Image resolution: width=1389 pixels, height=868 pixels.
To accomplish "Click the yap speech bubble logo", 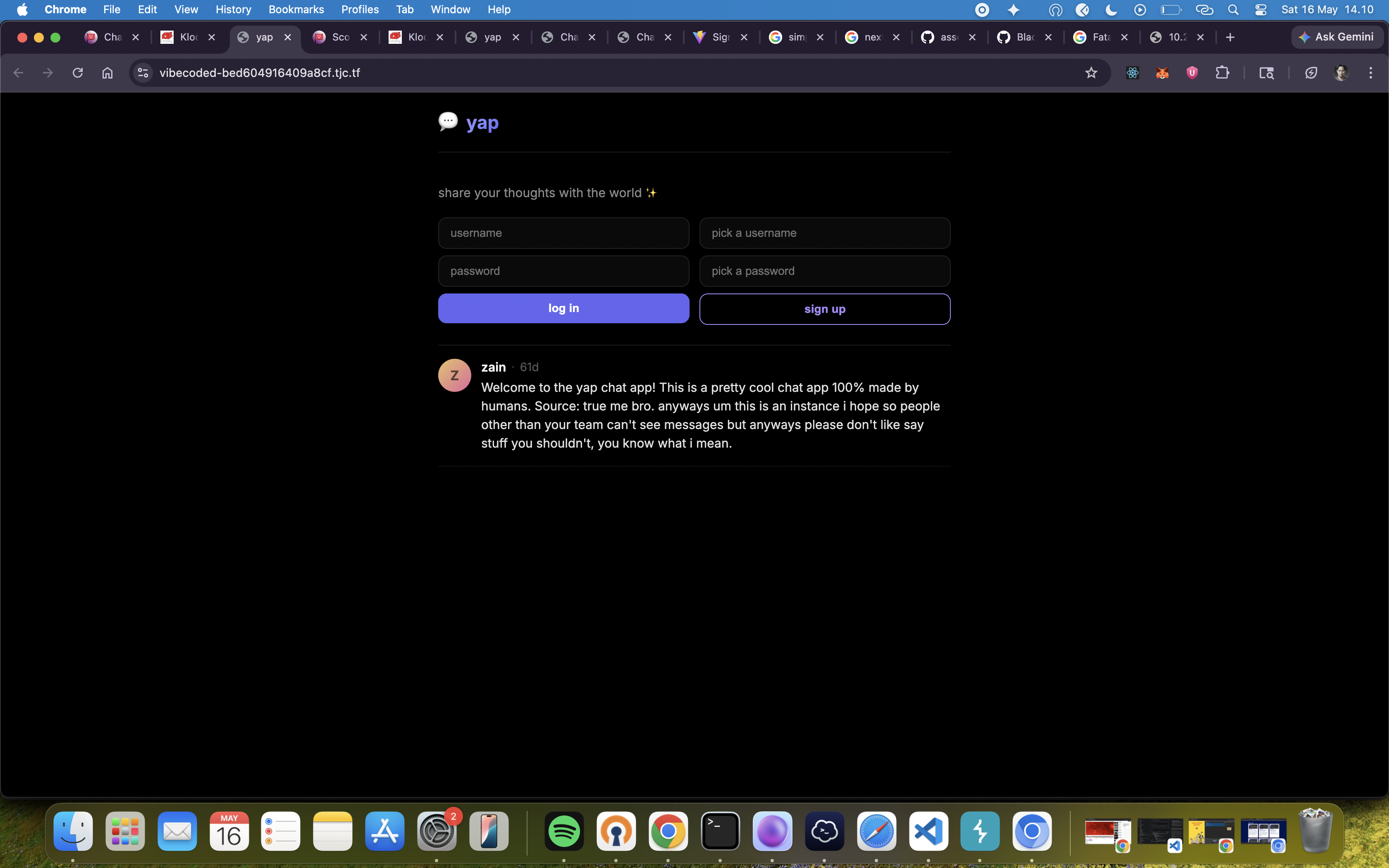I will pyautogui.click(x=448, y=122).
